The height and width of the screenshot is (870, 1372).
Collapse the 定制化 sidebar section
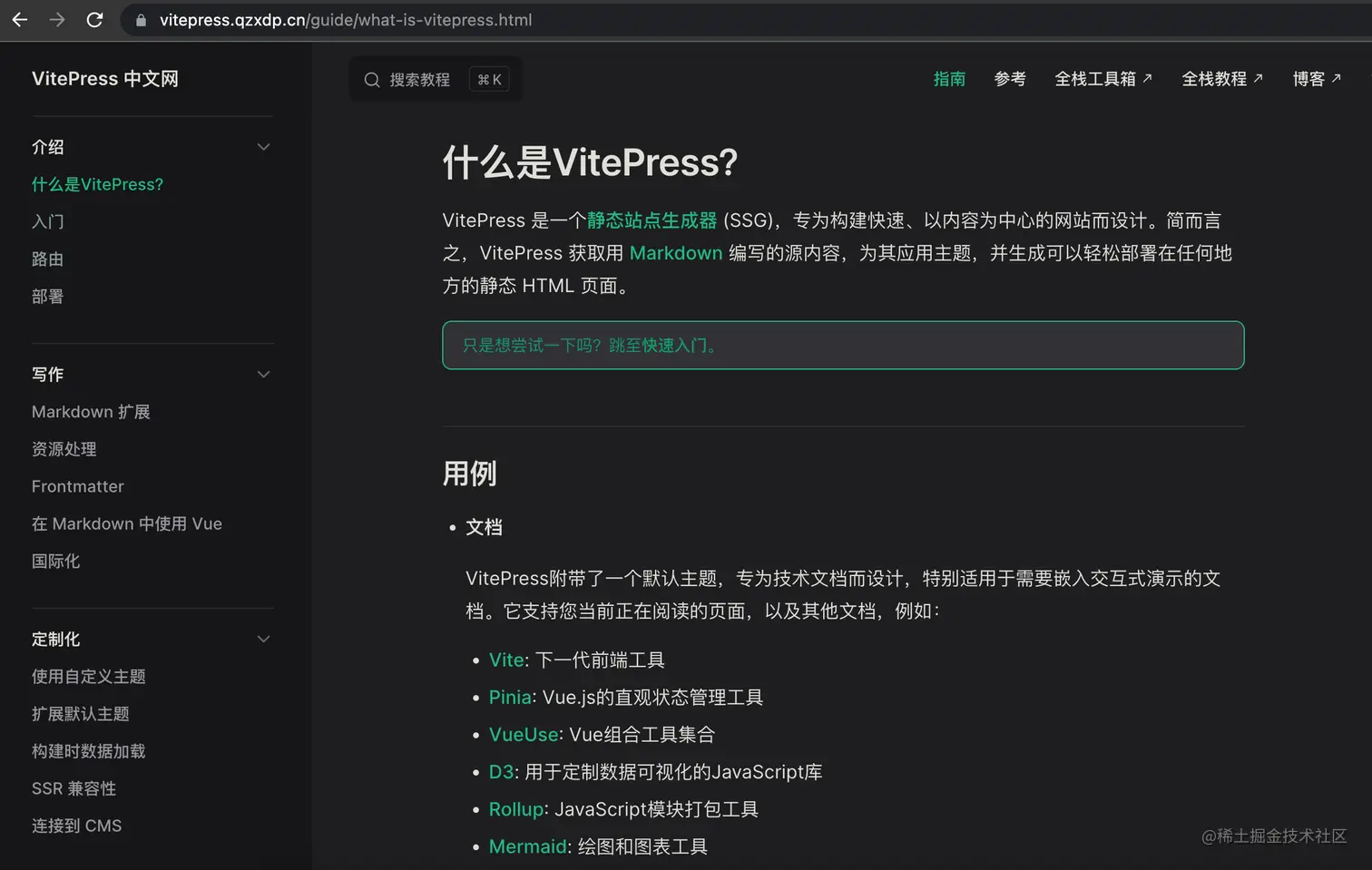click(x=263, y=640)
